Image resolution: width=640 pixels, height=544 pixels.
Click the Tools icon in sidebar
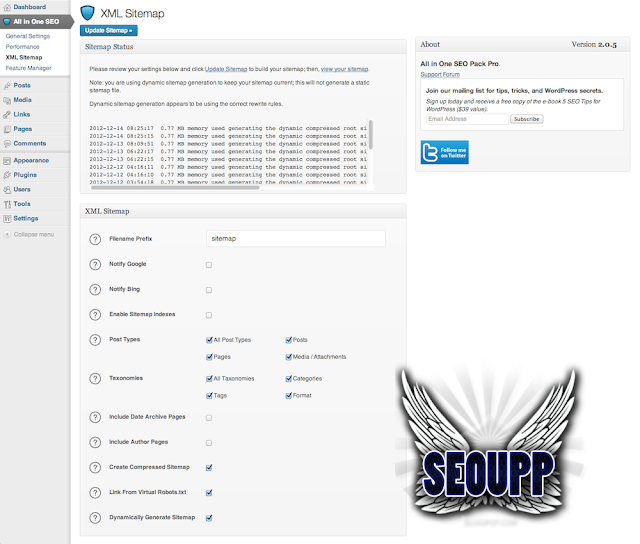pos(7,204)
